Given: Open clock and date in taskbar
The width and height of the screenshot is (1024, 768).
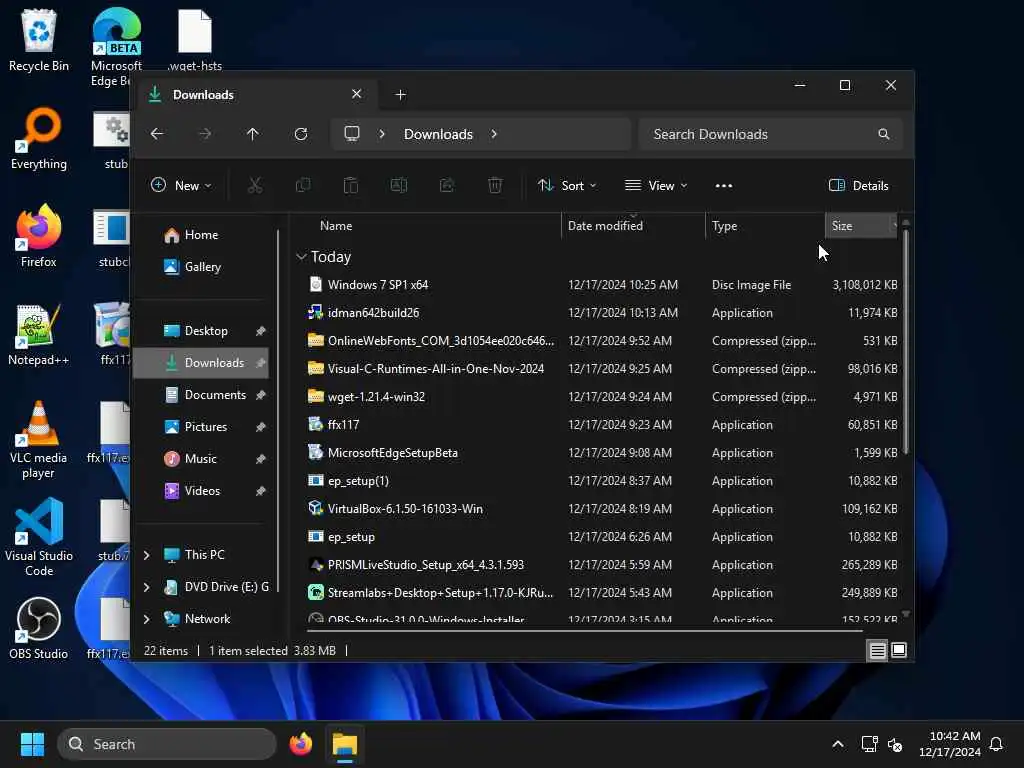Looking at the screenshot, I should 950,744.
